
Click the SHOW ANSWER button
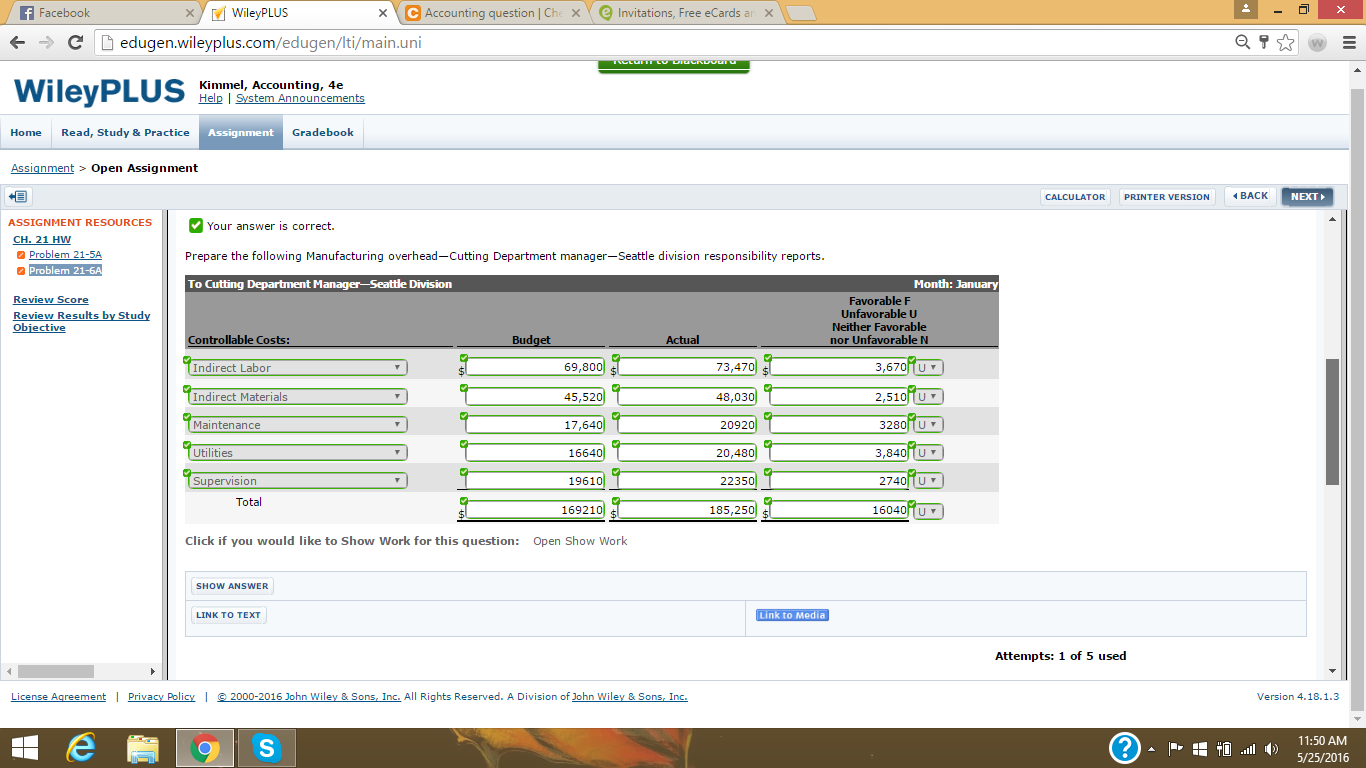click(x=232, y=586)
